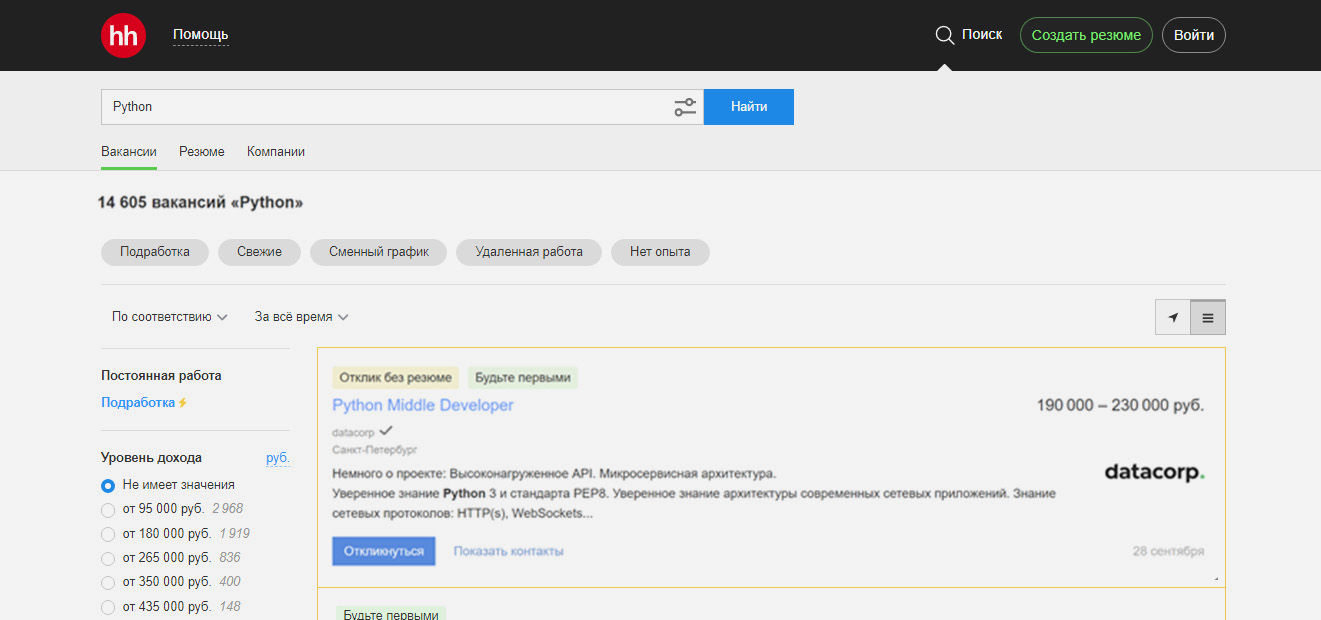
Task: Select income 'от 265 000 руб.'
Action: (x=108, y=558)
